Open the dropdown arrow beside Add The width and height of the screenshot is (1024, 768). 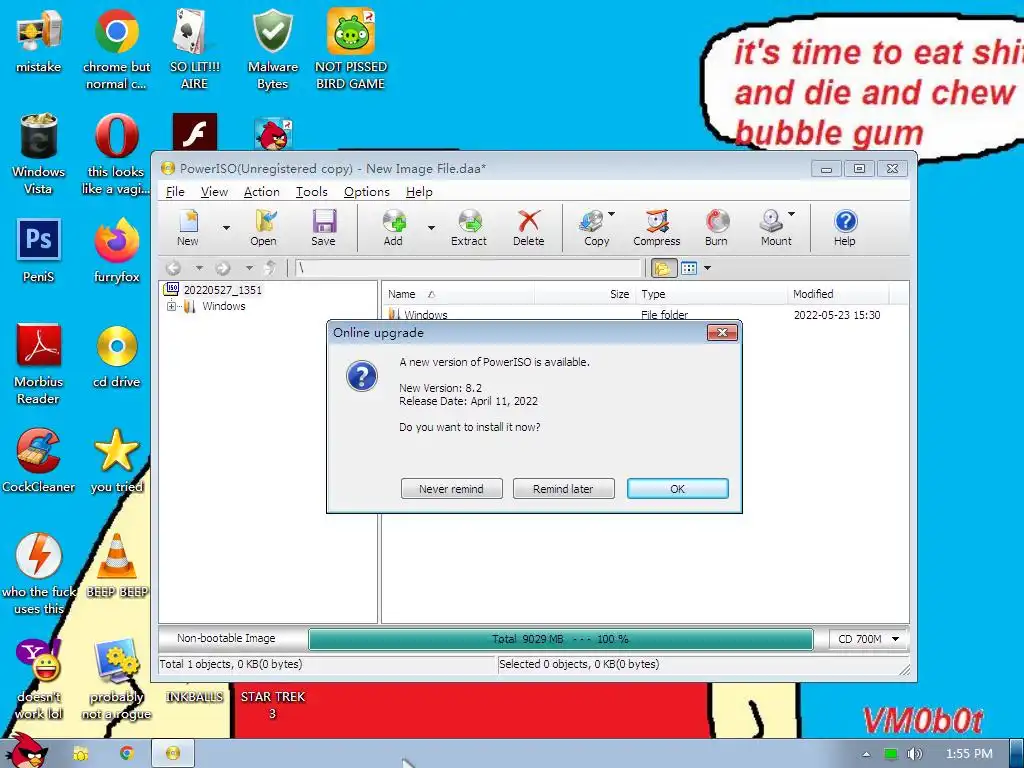(x=431, y=228)
